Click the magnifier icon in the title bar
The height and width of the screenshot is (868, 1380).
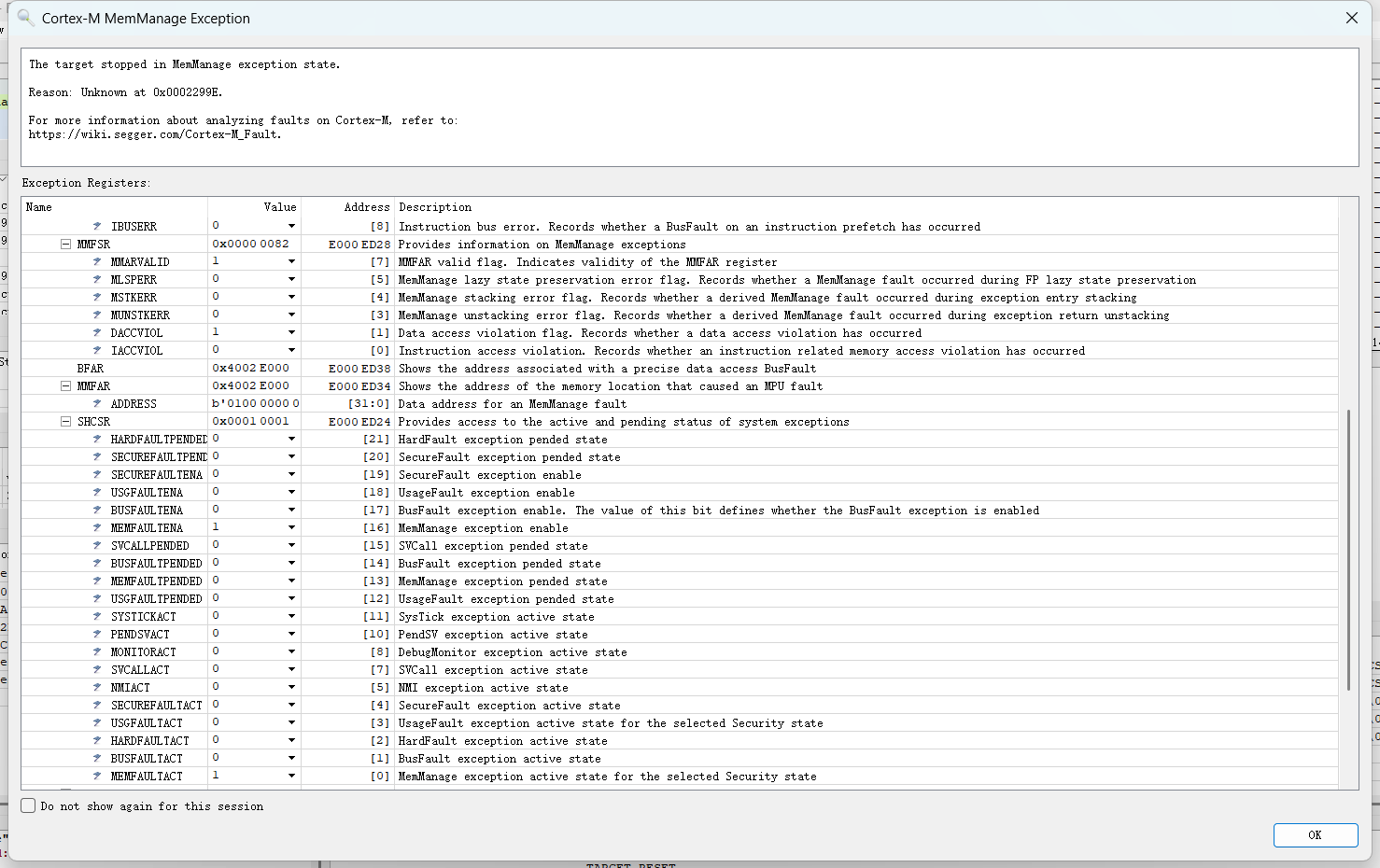click(x=25, y=18)
